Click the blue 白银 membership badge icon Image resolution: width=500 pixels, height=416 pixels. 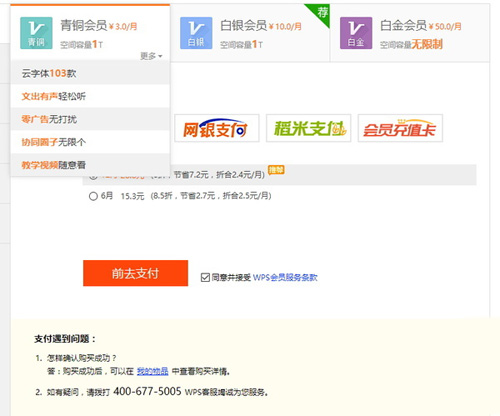[x=196, y=33]
